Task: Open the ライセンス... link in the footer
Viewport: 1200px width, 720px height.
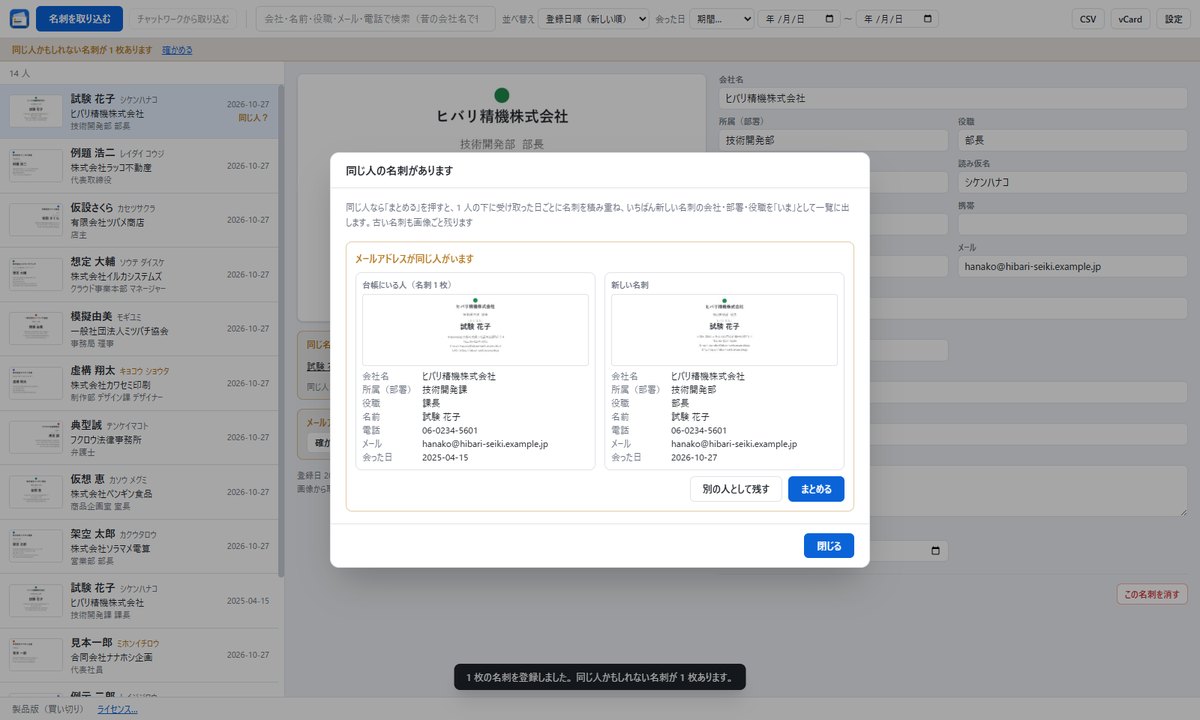Action: tap(117, 710)
